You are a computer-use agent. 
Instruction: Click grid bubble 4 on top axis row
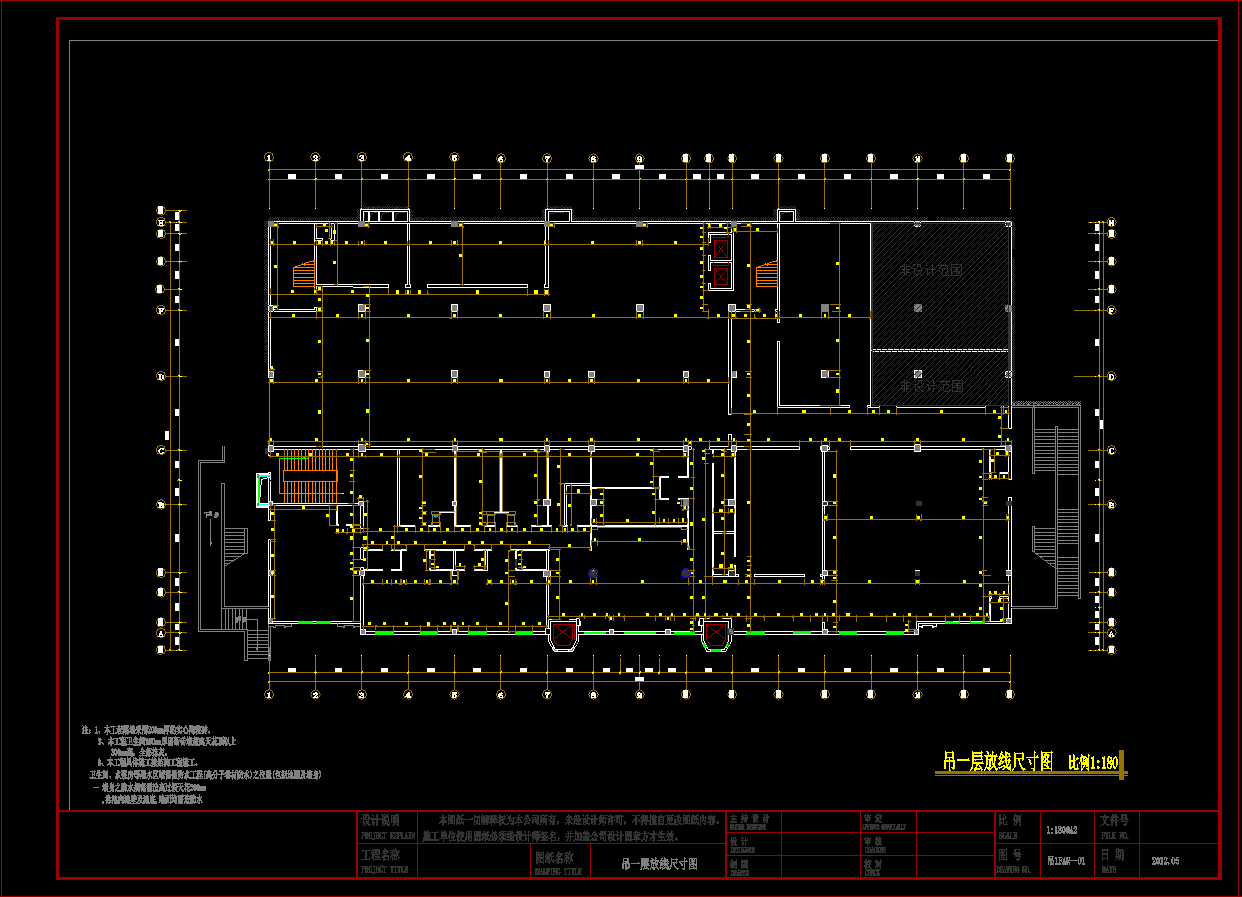point(408,158)
